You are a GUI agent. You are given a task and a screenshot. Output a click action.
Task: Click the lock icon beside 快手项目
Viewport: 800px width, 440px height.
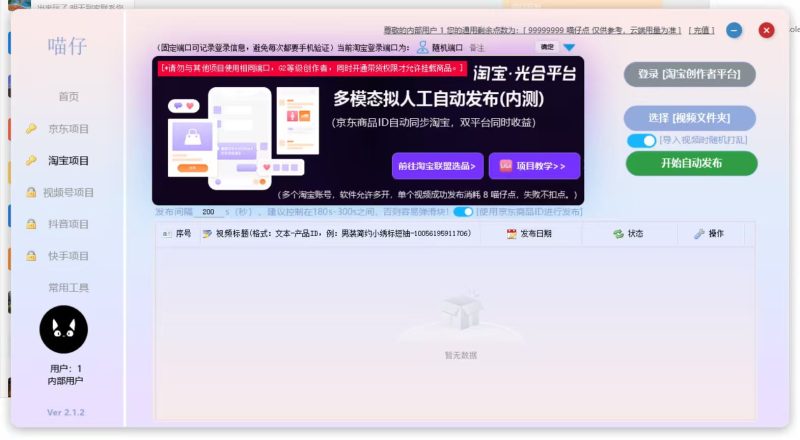[x=31, y=256]
